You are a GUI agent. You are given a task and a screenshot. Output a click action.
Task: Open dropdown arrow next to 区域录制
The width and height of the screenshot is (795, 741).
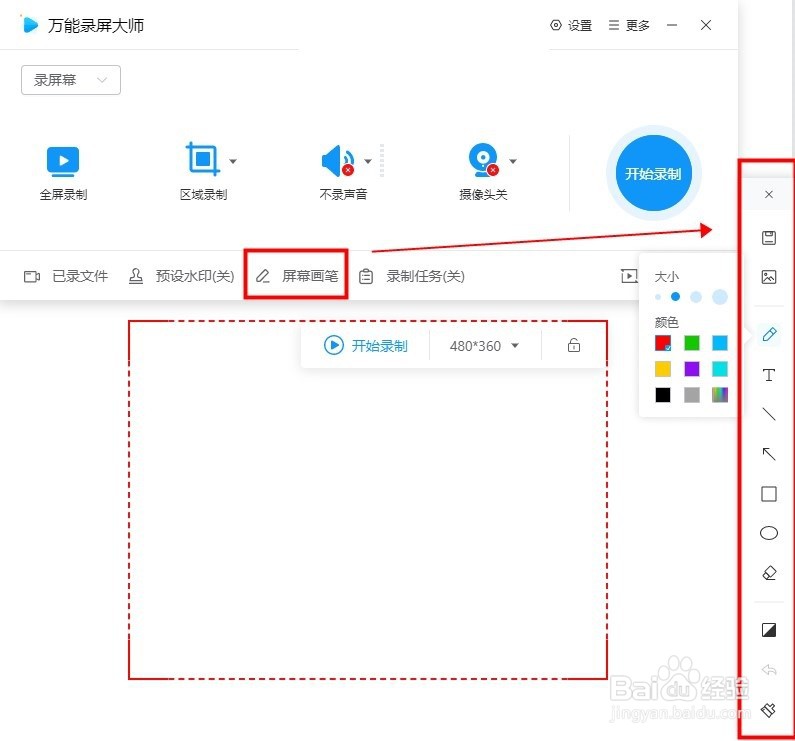(233, 161)
